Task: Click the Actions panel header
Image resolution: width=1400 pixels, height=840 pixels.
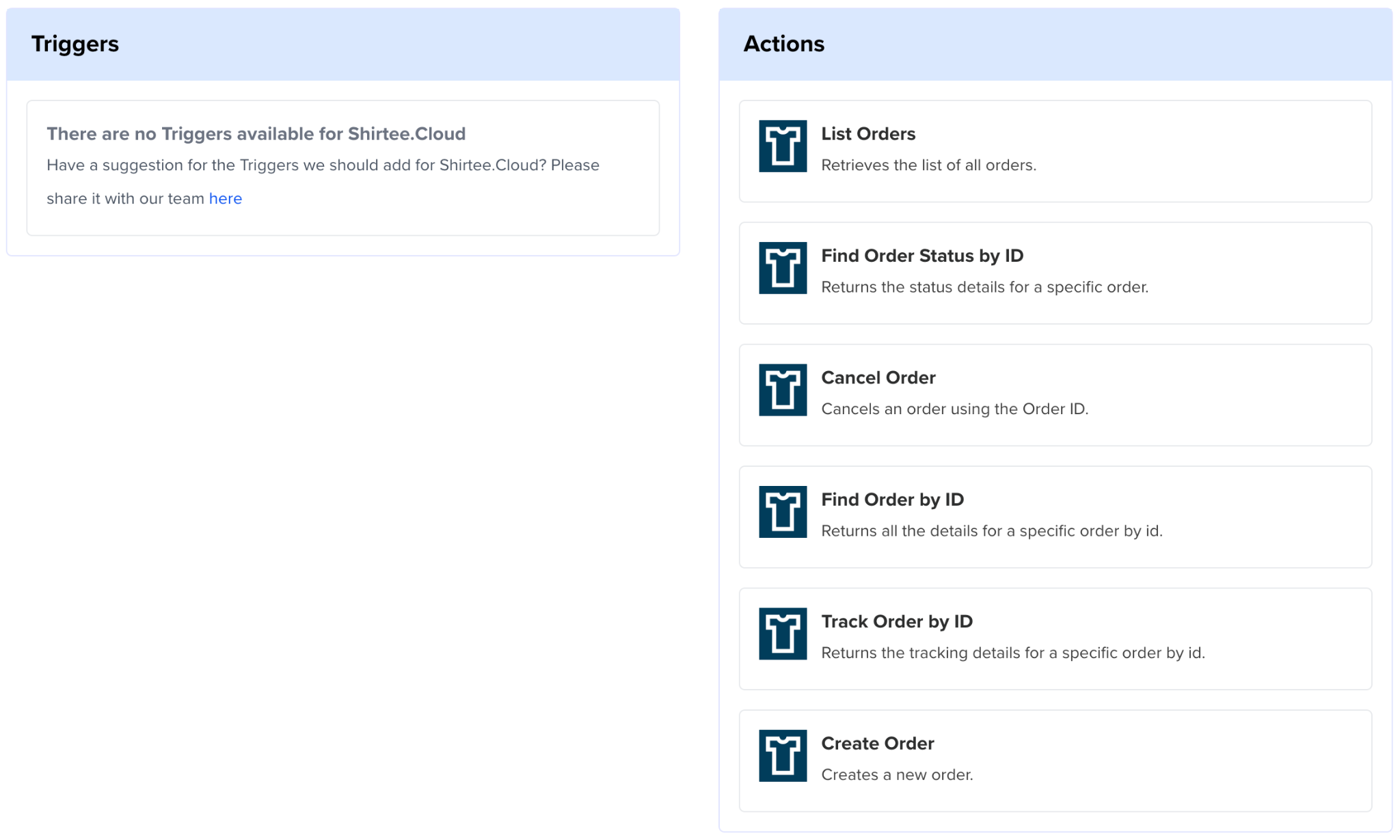Action: click(783, 44)
